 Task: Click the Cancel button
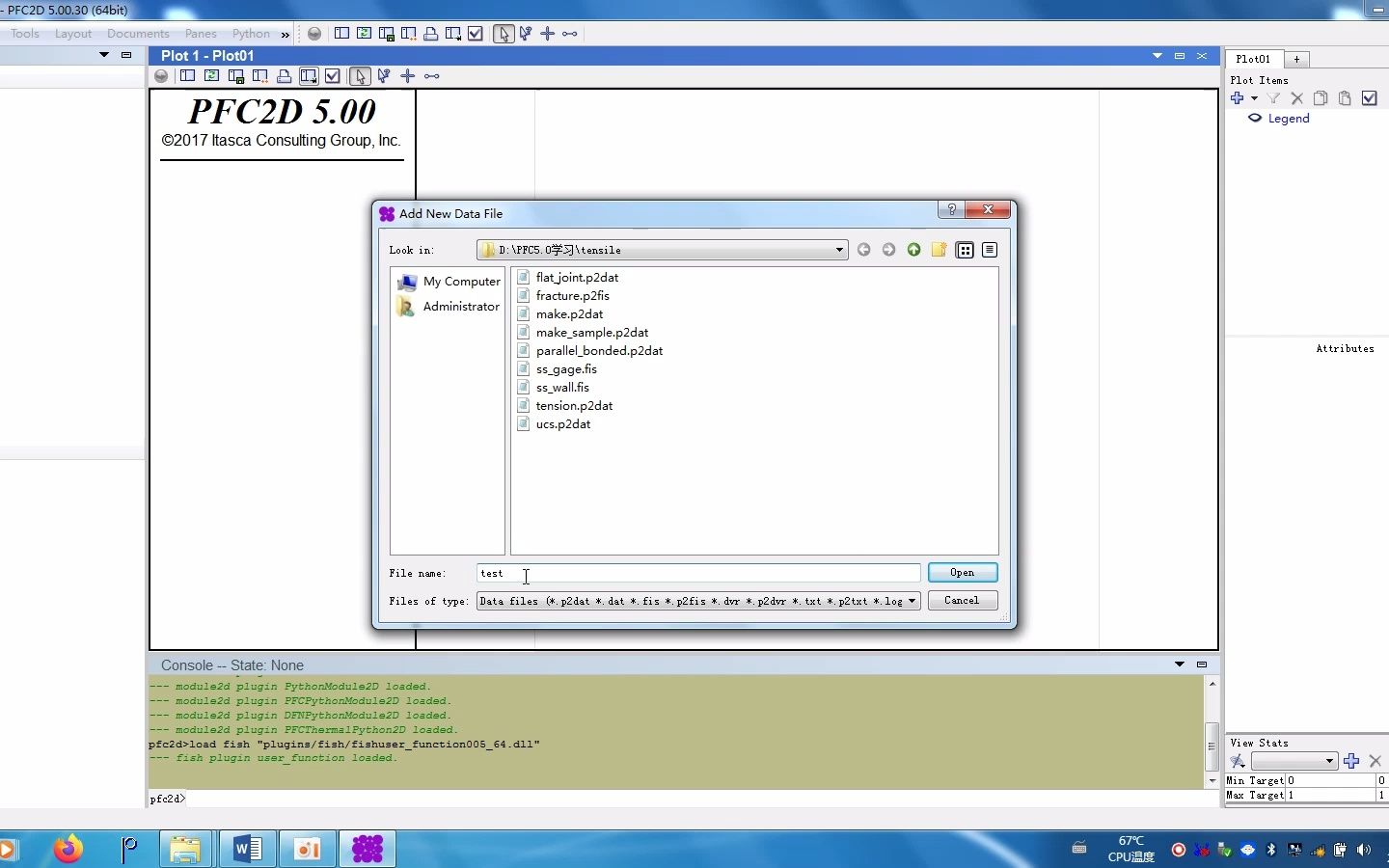[963, 601]
